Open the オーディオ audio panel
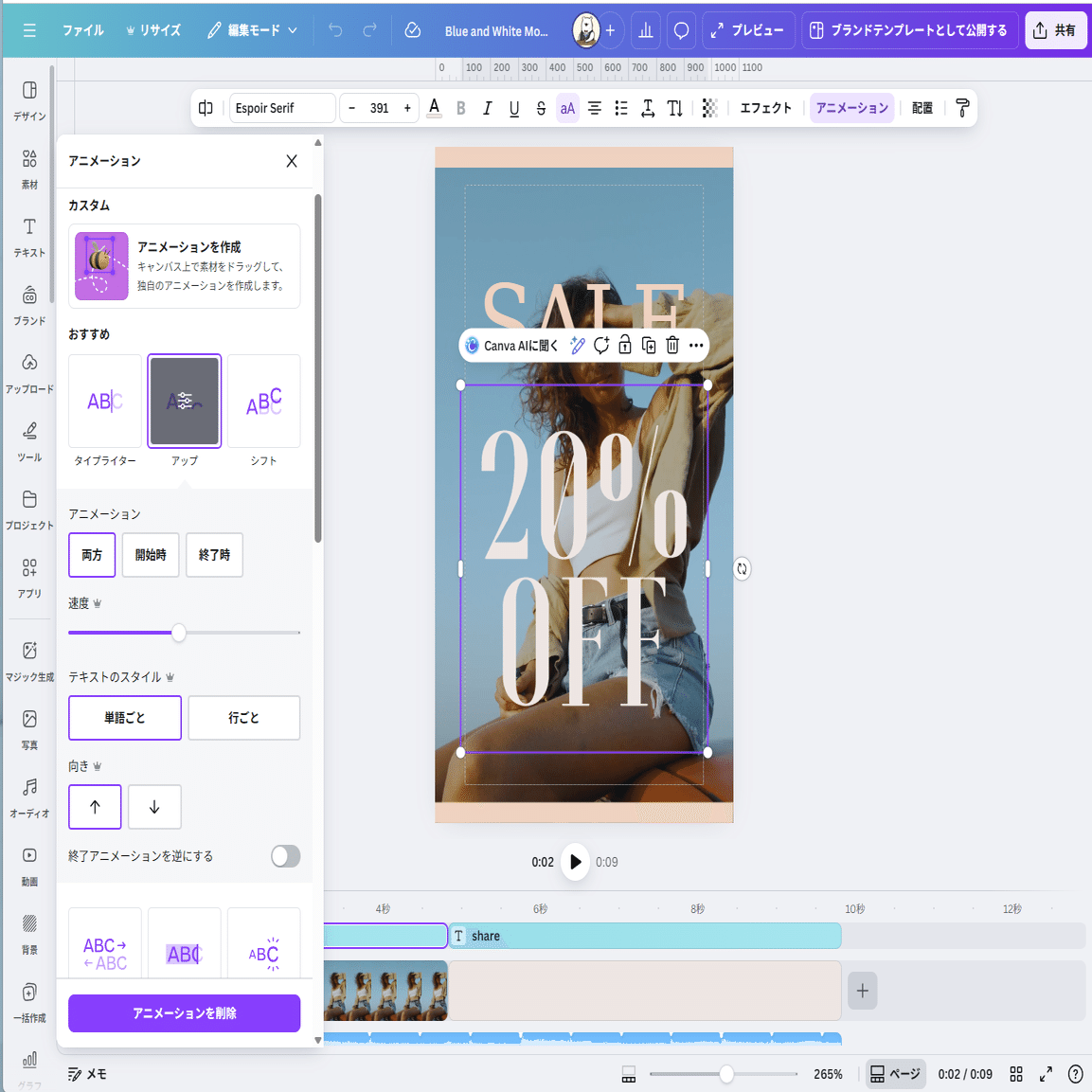 (x=29, y=798)
